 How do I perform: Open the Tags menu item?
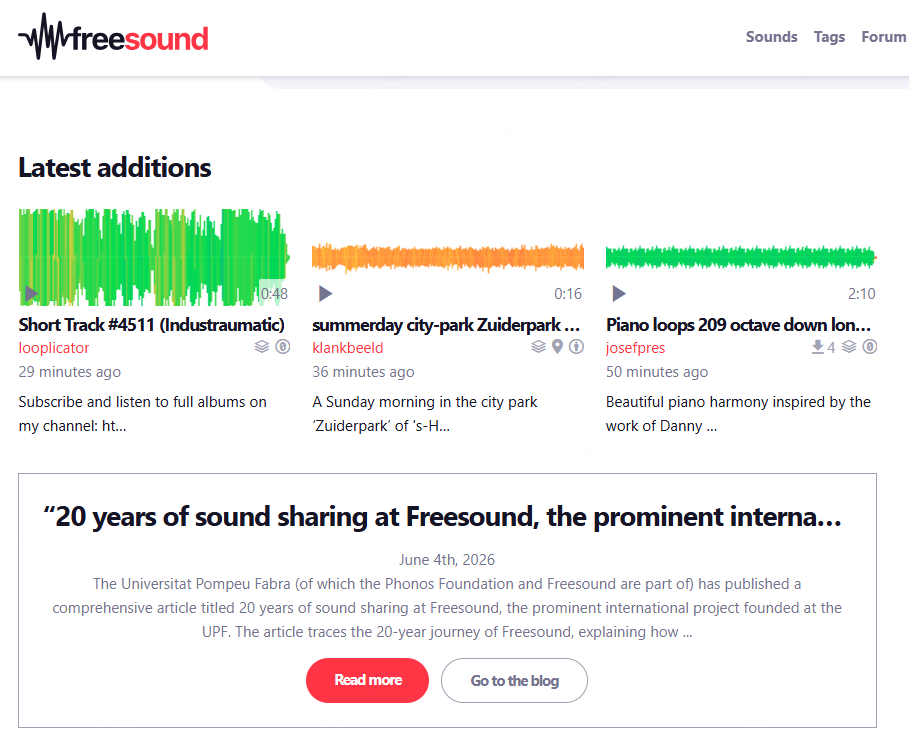tap(829, 37)
